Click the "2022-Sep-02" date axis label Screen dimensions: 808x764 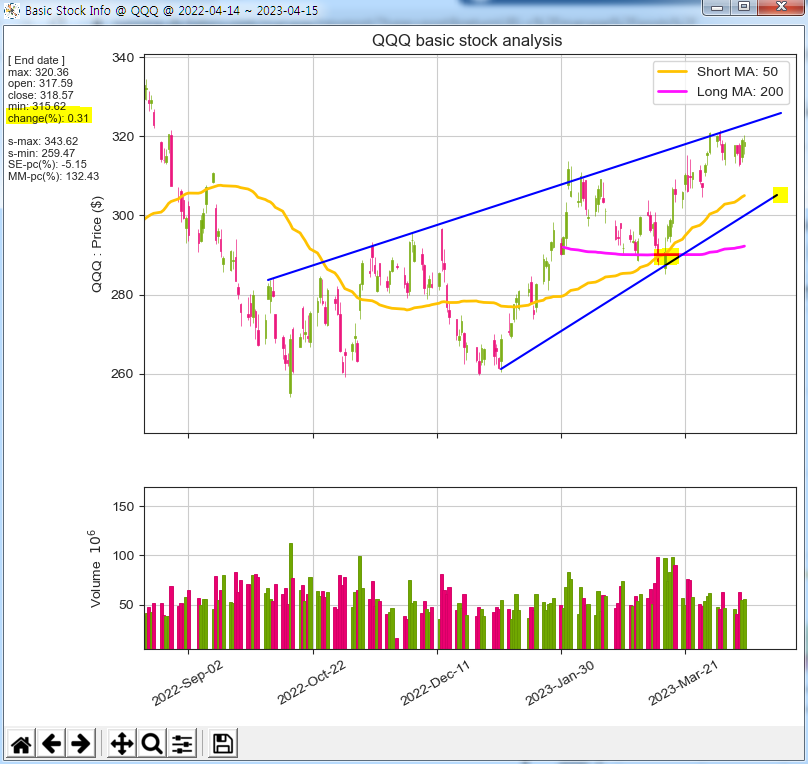coord(187,683)
